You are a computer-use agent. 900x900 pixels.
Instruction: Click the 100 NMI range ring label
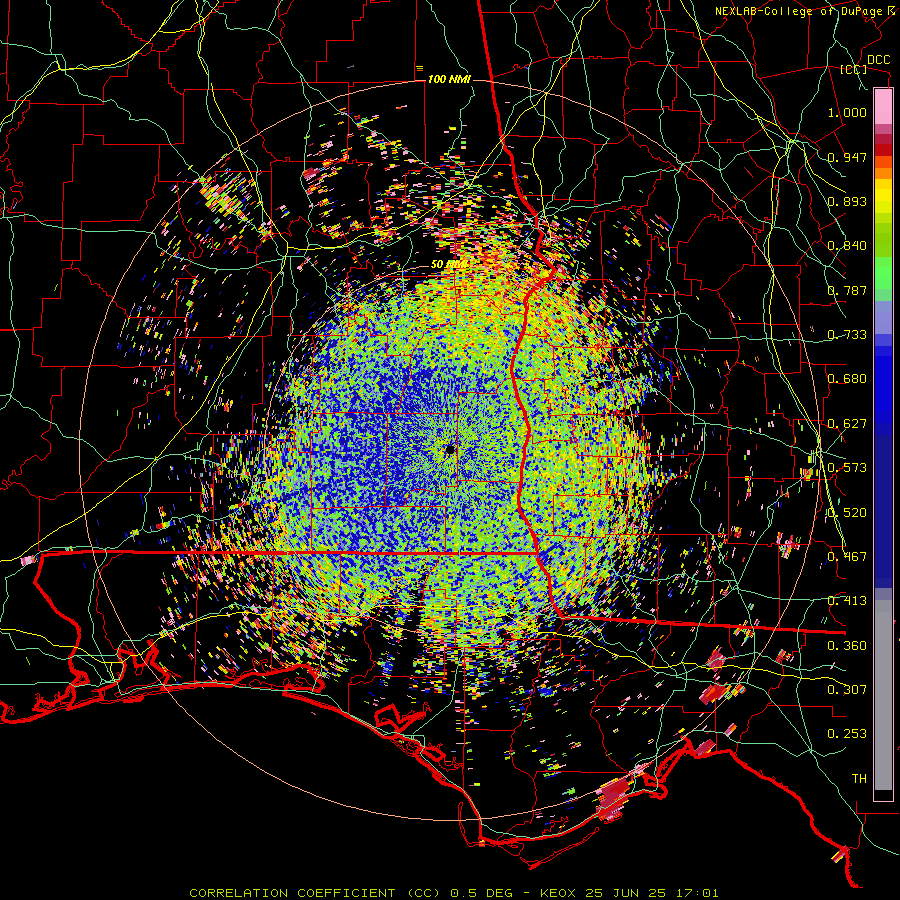coord(449,79)
